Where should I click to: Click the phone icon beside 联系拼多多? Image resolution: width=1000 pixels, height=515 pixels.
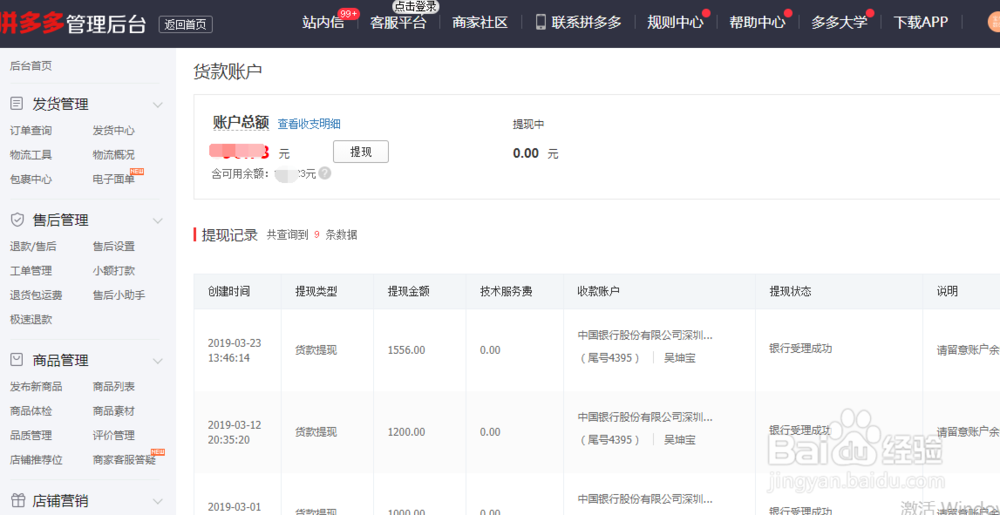tap(541, 22)
